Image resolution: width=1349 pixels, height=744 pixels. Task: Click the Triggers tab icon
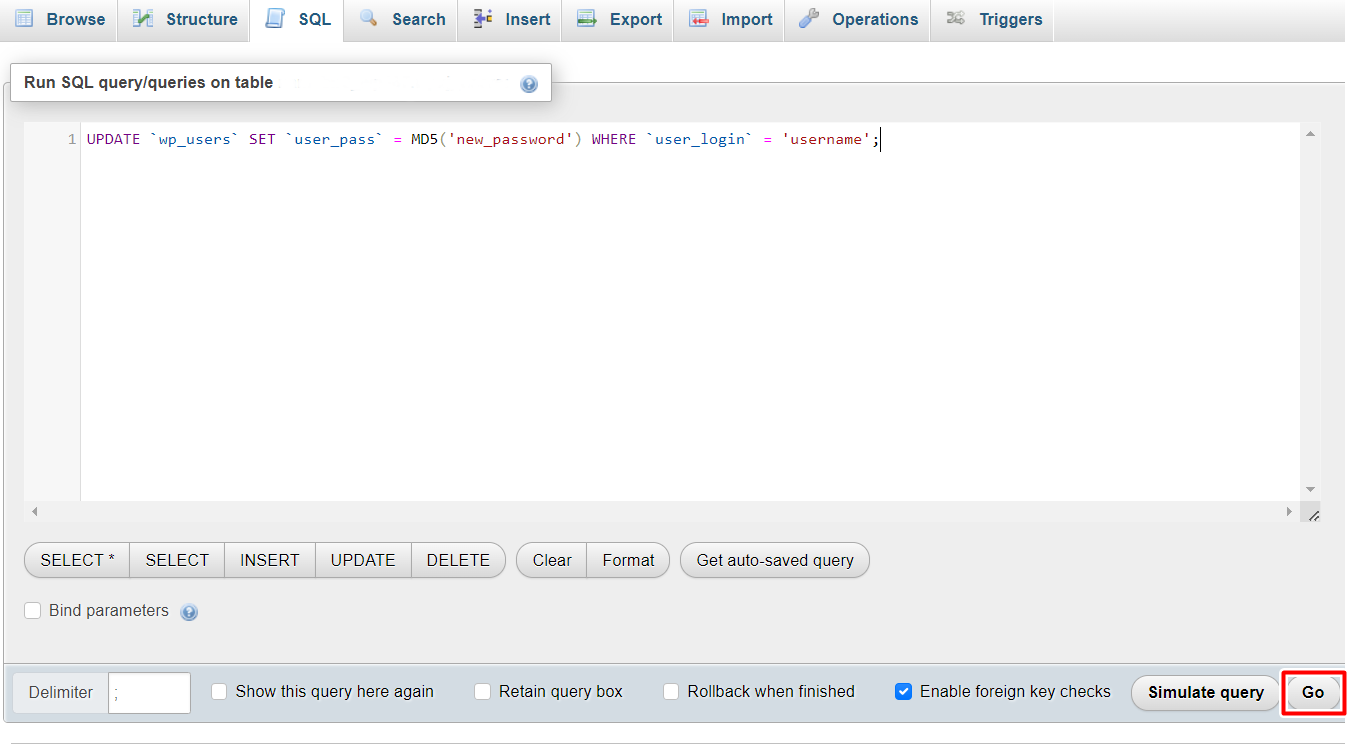(955, 19)
